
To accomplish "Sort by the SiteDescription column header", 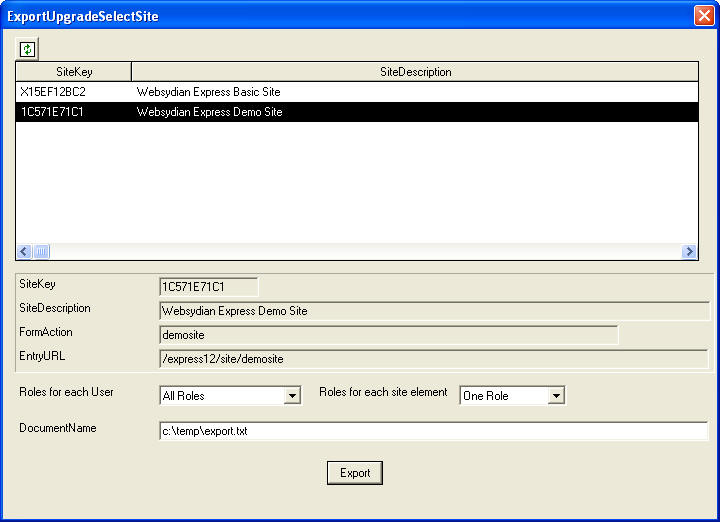I will 415,72.
